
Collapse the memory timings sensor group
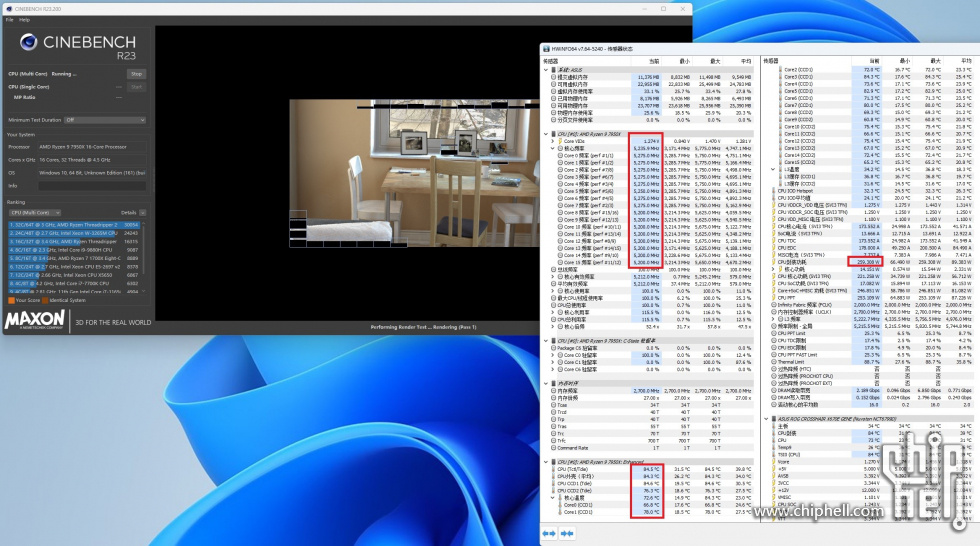pos(546,384)
